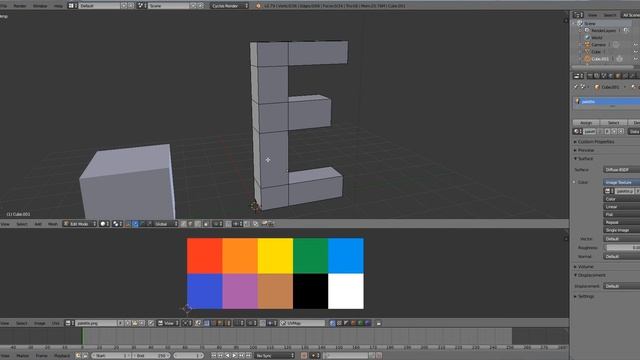This screenshot has width=640, height=360.
Task: Pick the light blue palette color square
Action: pyautogui.click(x=346, y=256)
